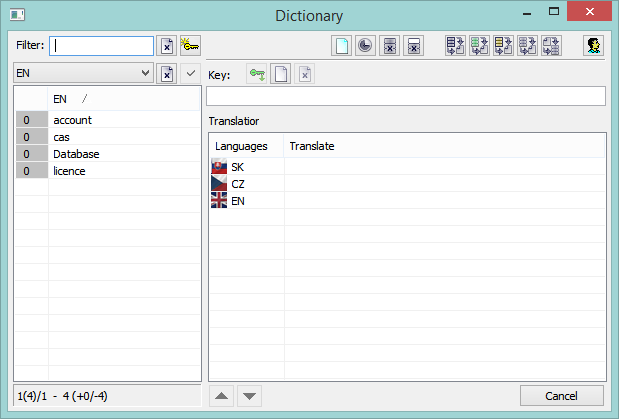Click the green key icon next to Key label
Screen dimensions: 619x419
tap(257, 75)
